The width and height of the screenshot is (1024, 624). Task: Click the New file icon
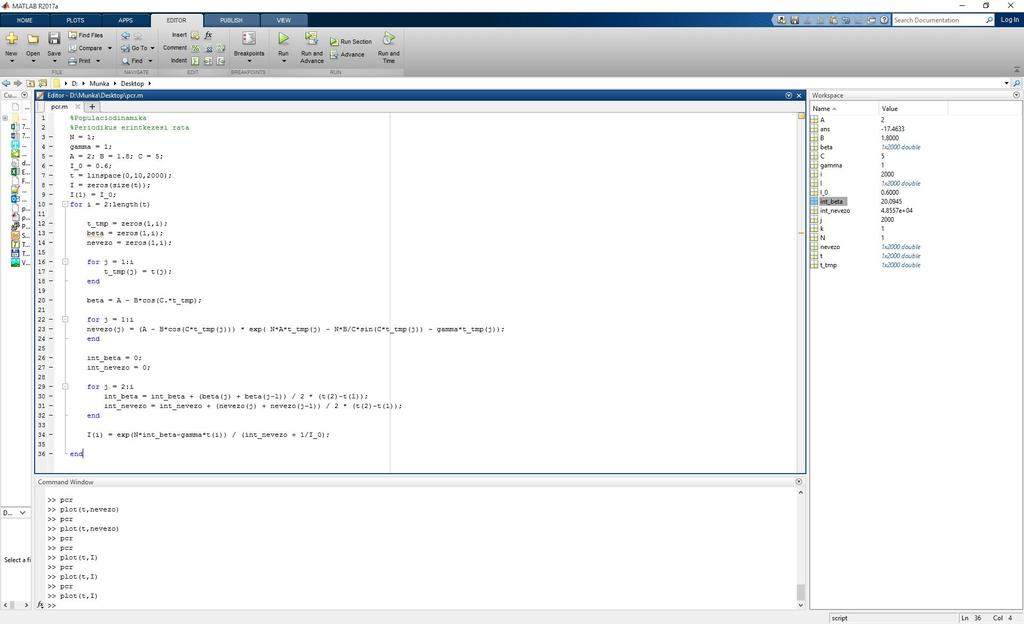point(11,39)
